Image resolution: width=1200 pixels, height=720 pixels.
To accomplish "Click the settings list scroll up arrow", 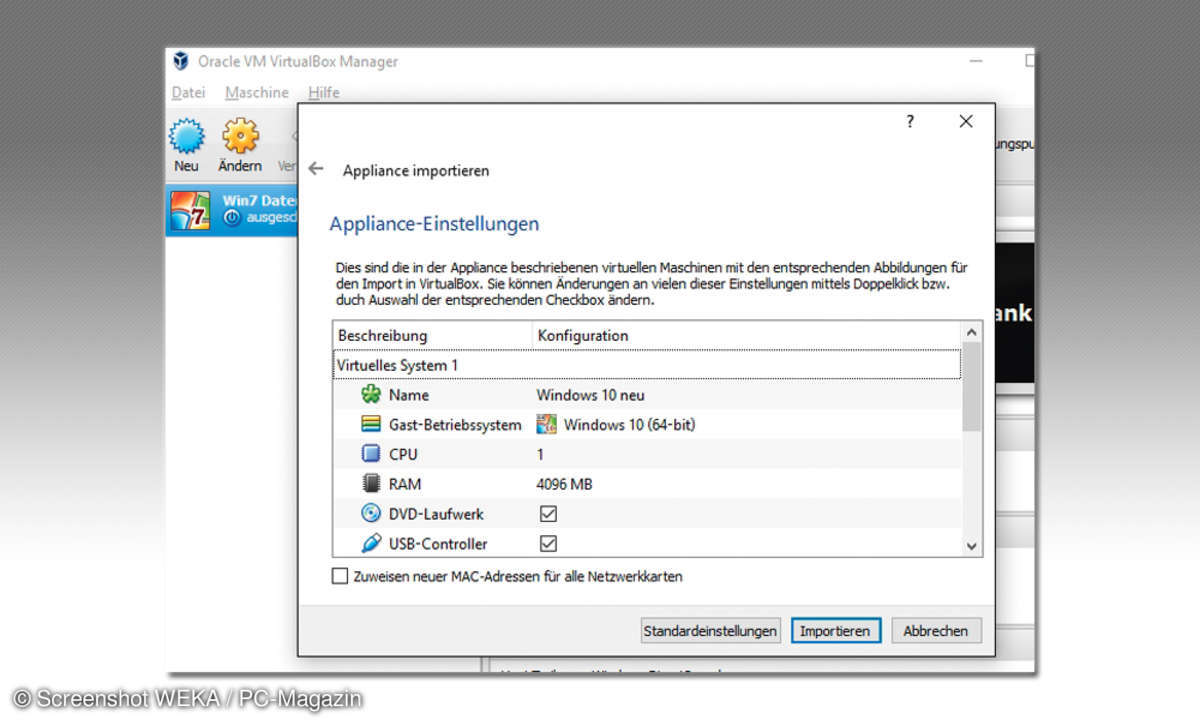I will coord(971,333).
